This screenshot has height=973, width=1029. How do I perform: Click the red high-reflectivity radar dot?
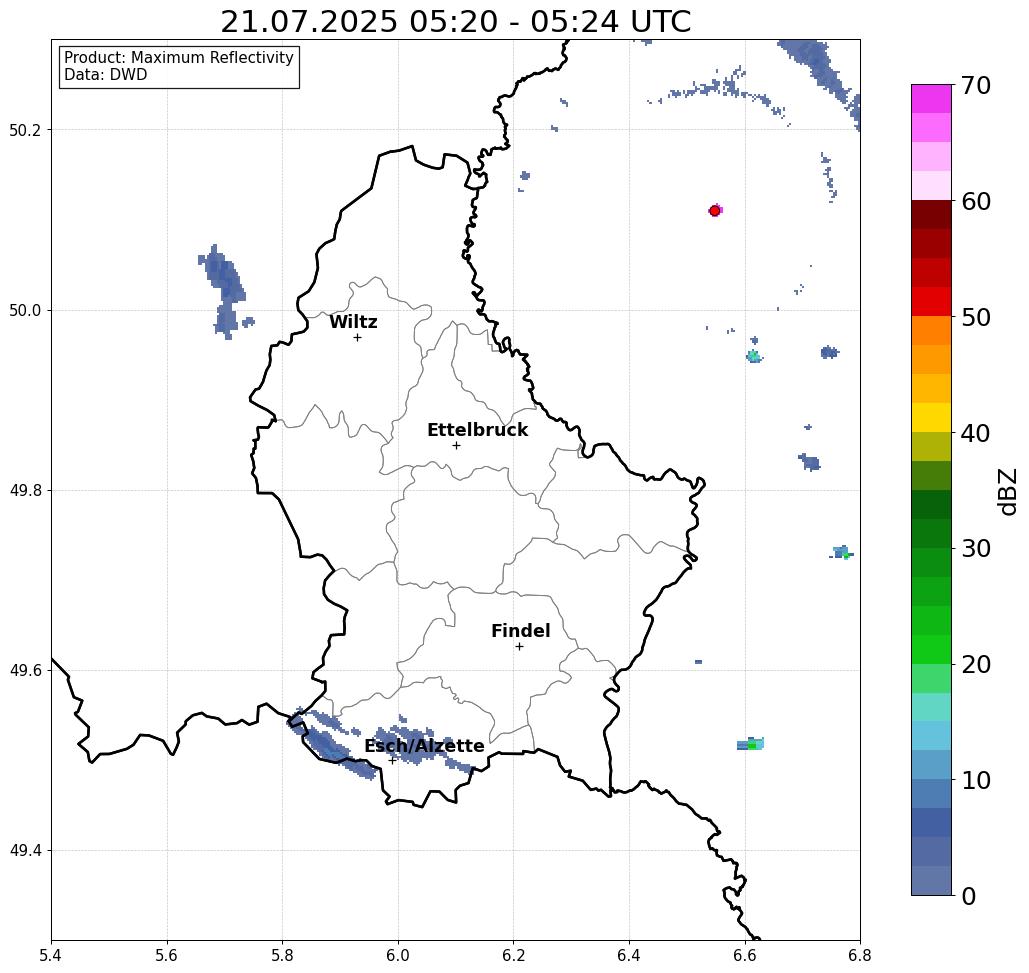pyautogui.click(x=715, y=211)
